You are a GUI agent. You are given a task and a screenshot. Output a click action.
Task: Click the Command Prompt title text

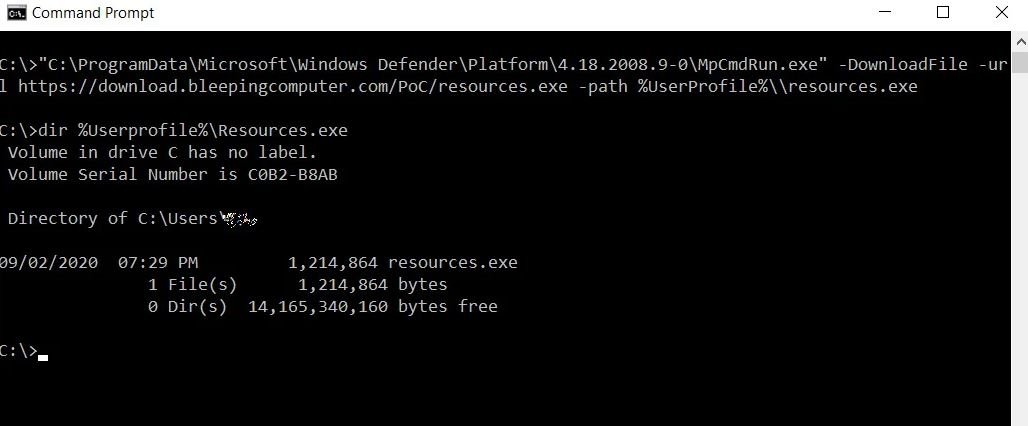click(x=93, y=12)
